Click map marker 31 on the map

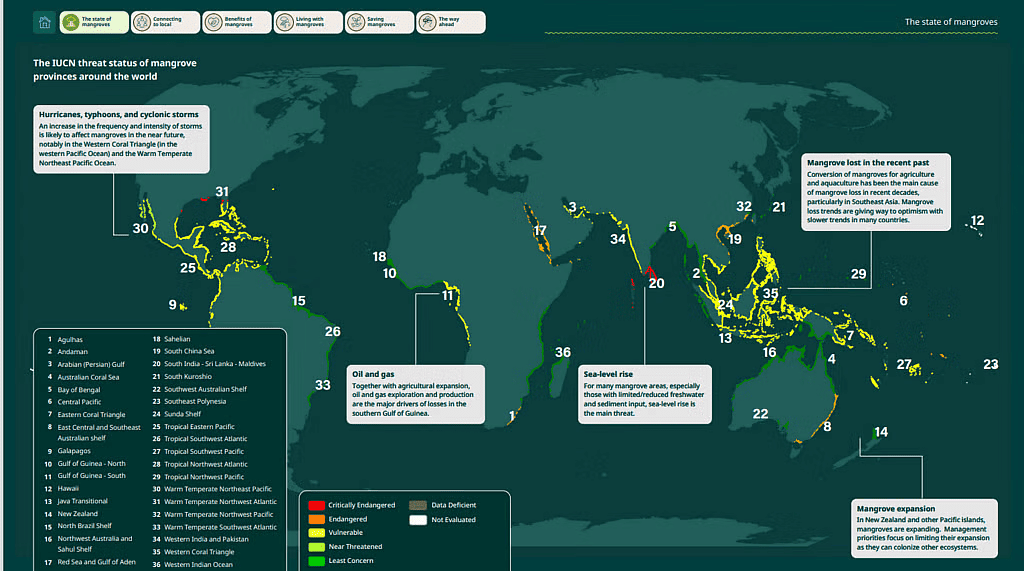(x=222, y=191)
